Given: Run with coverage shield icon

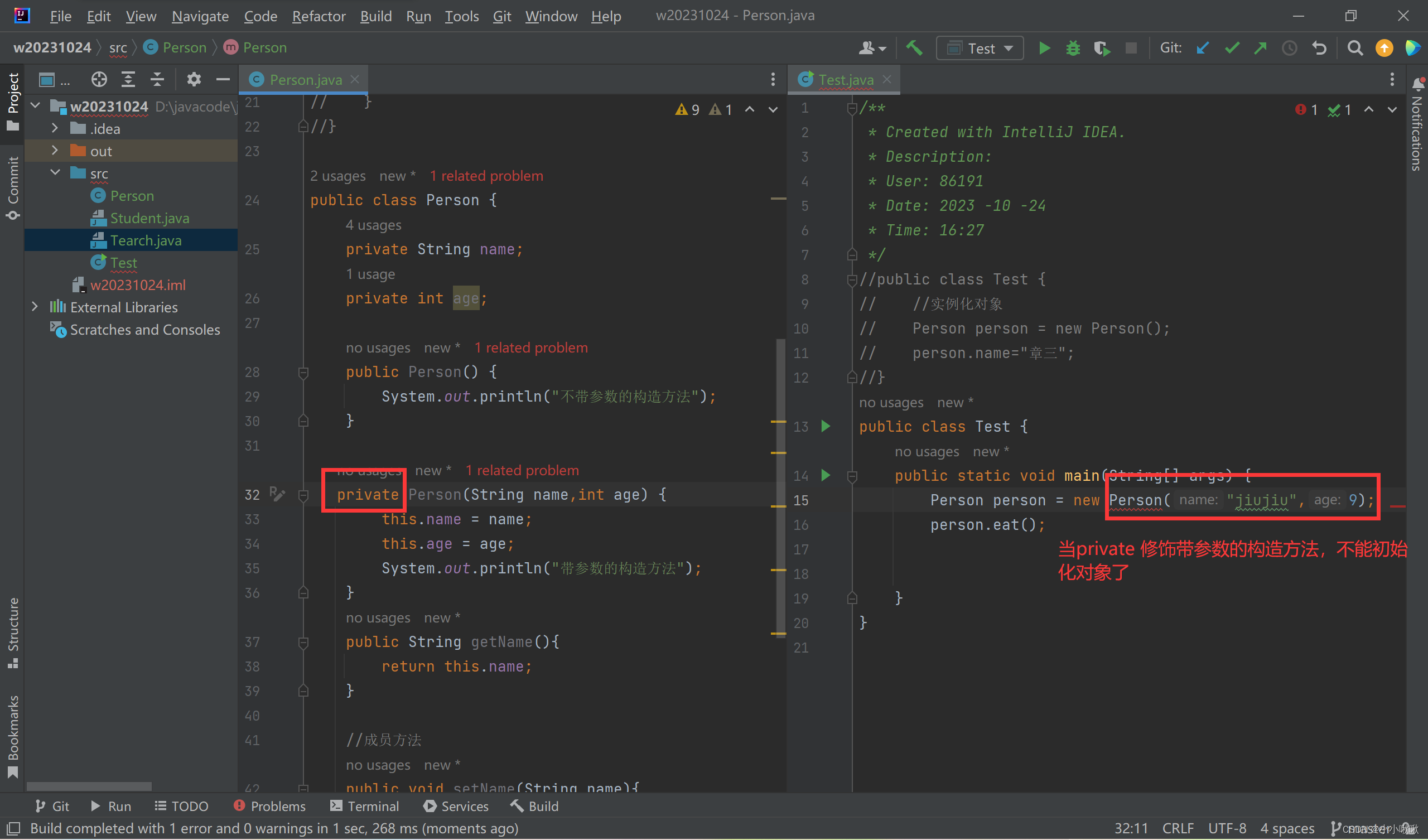Looking at the screenshot, I should click(1102, 48).
